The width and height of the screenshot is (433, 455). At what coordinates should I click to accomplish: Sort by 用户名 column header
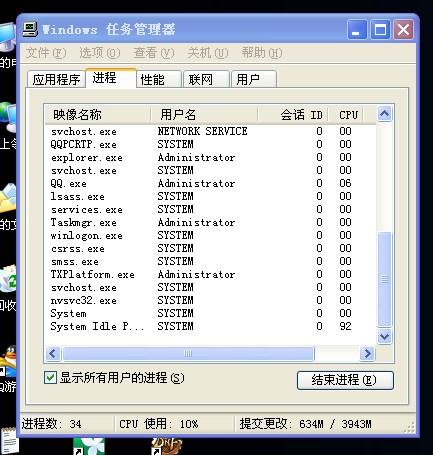204,115
